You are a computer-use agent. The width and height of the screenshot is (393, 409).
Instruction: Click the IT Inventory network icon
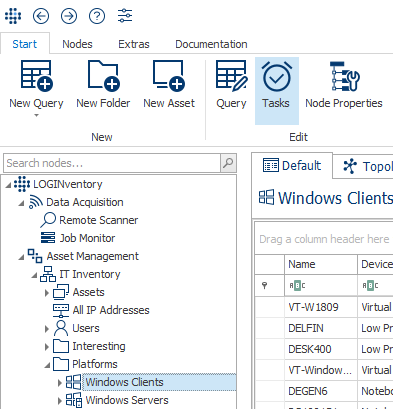pos(48,274)
